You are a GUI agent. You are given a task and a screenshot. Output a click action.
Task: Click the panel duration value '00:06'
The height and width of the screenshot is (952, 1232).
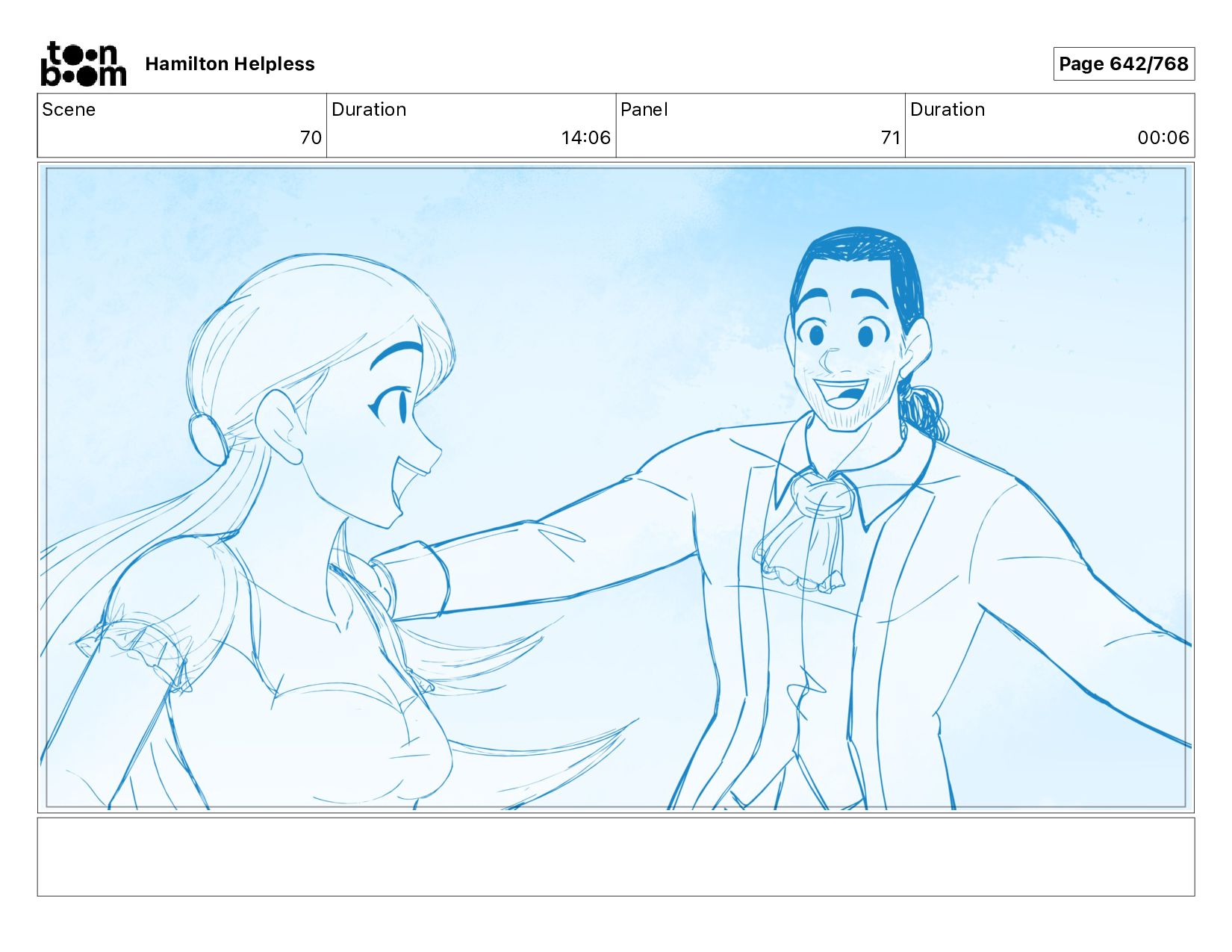coord(1163,137)
